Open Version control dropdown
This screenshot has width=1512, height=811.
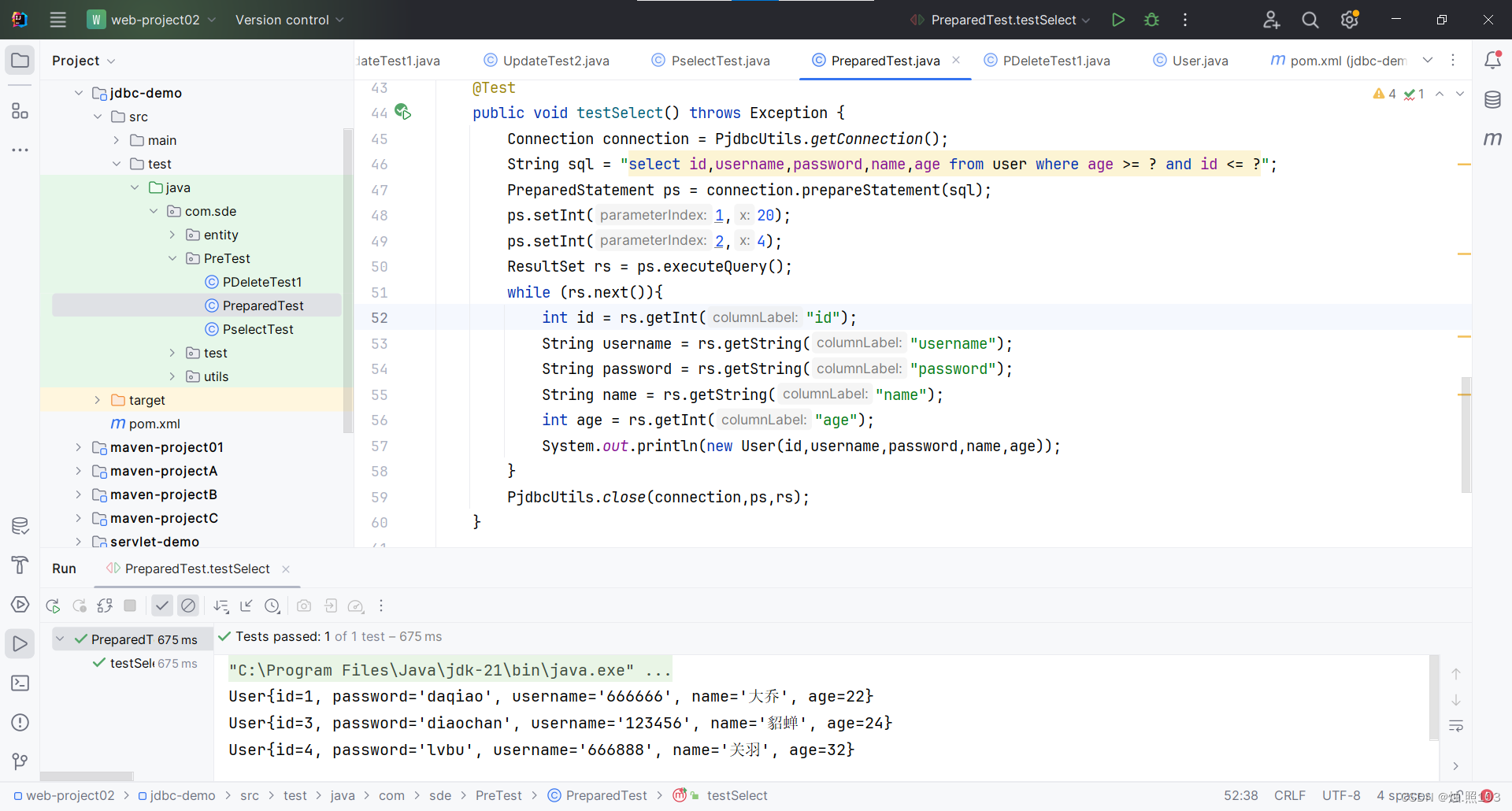(289, 20)
